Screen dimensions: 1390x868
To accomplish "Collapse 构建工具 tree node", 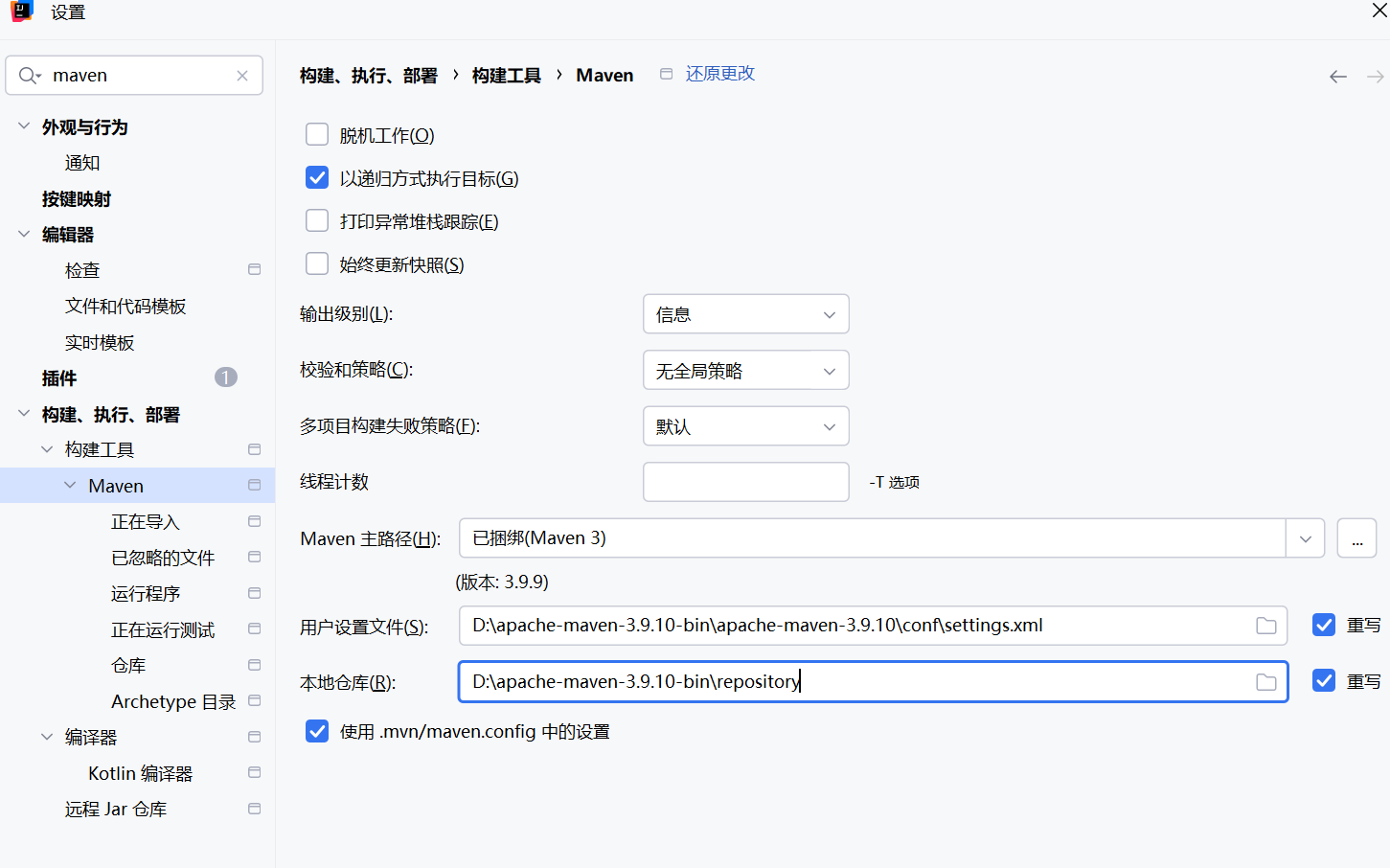I will [47, 449].
